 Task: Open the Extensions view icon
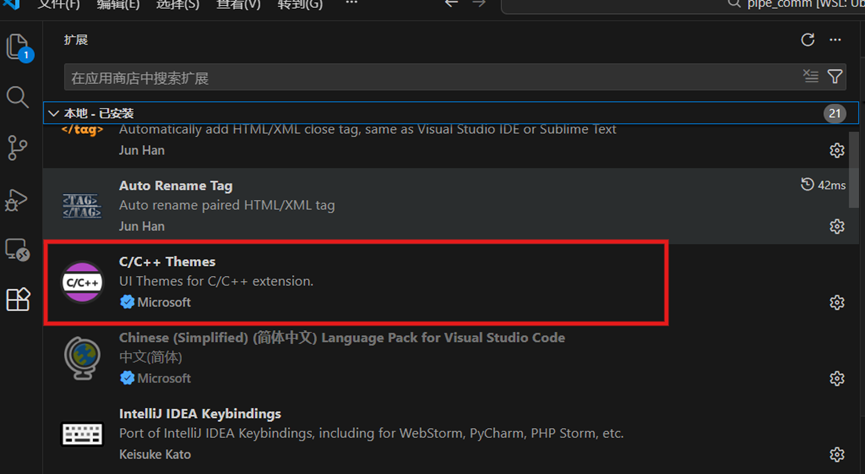(x=18, y=300)
